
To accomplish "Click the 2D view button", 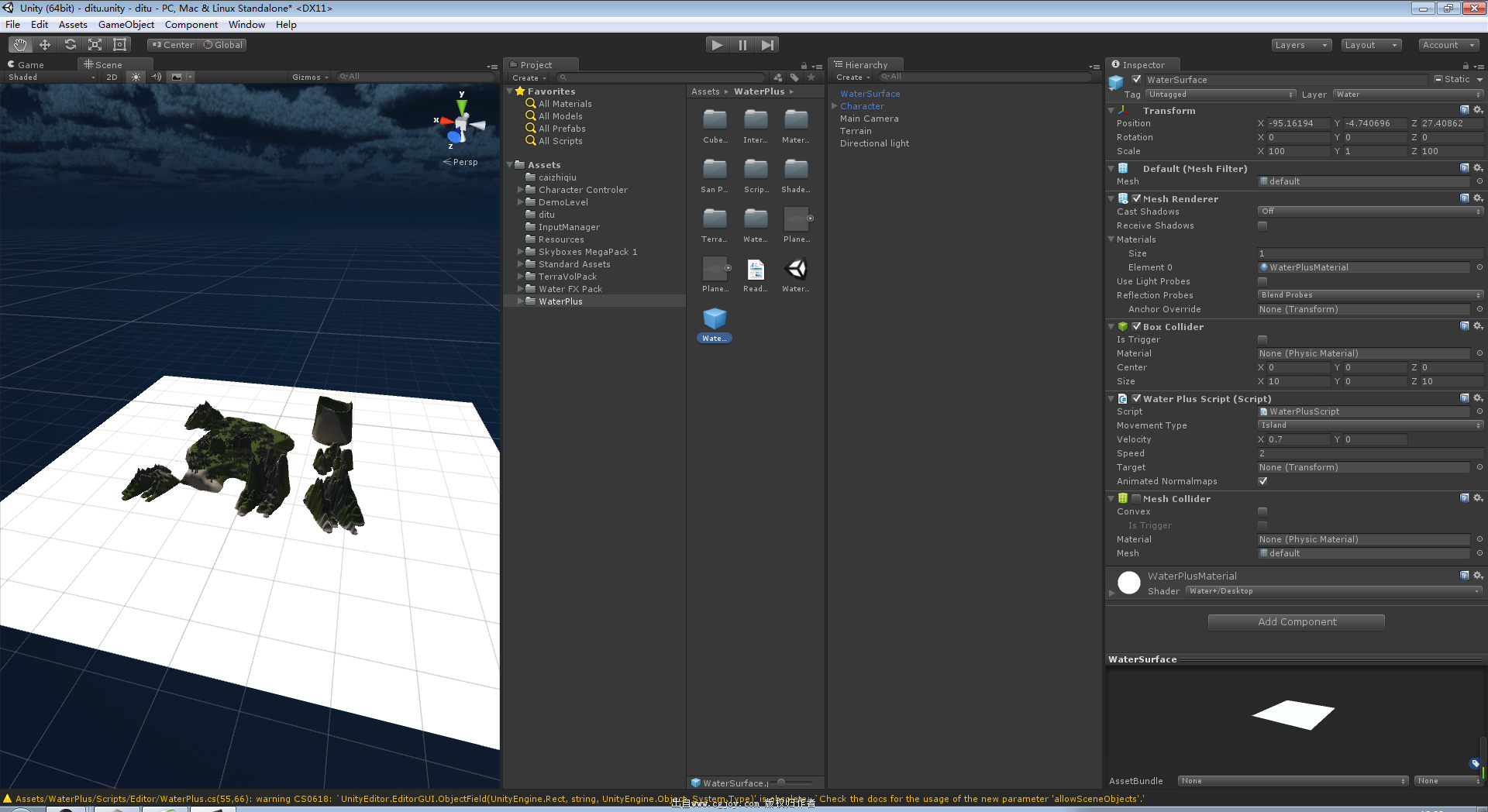I will 112,77.
